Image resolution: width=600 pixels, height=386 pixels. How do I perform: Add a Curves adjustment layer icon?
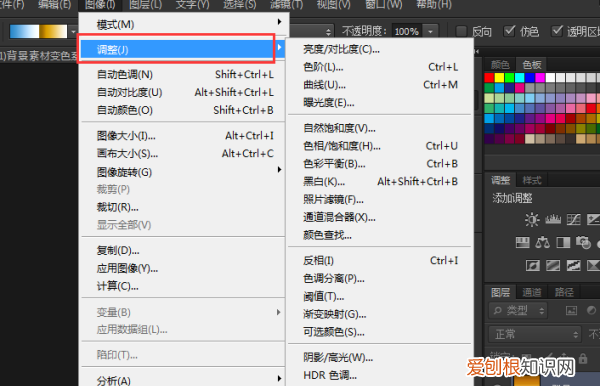[573, 220]
